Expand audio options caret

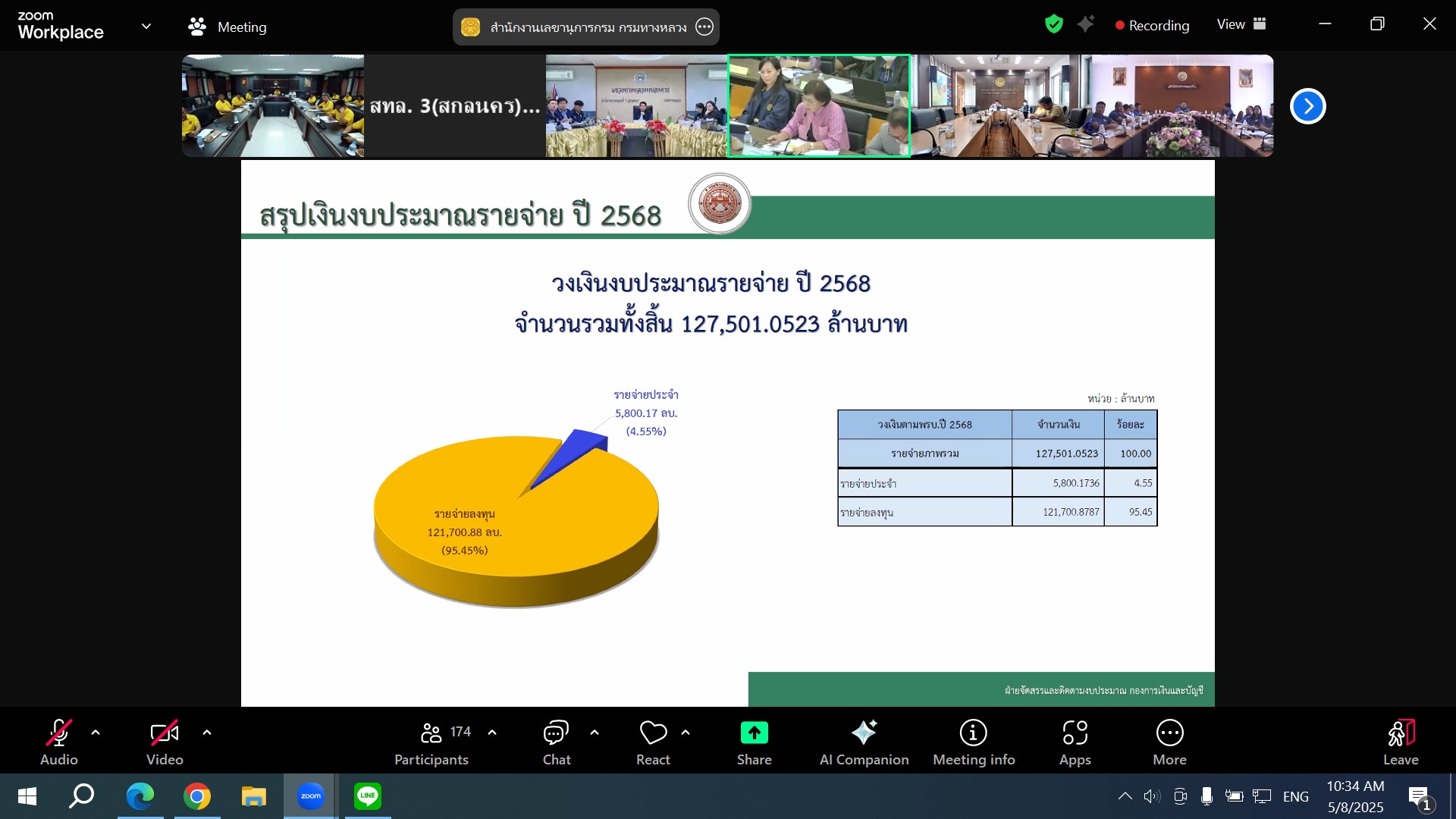96,733
